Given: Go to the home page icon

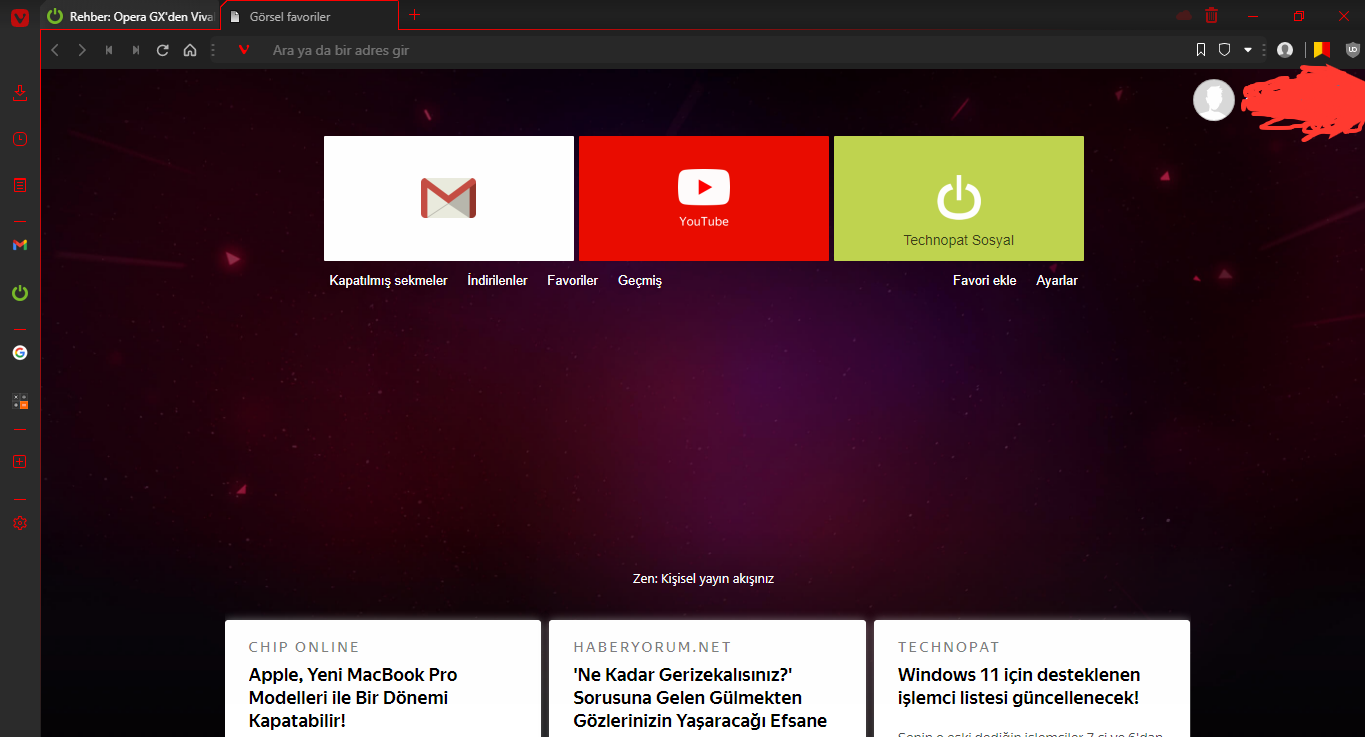Looking at the screenshot, I should (190, 50).
